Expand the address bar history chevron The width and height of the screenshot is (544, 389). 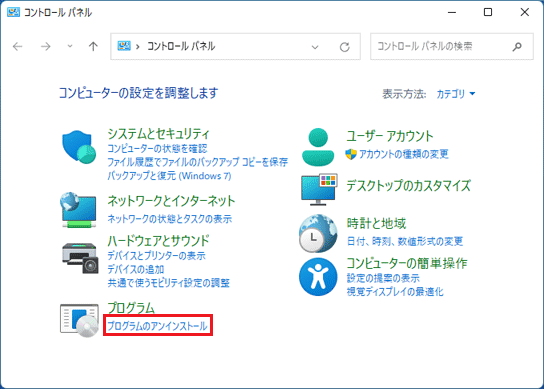(315, 47)
